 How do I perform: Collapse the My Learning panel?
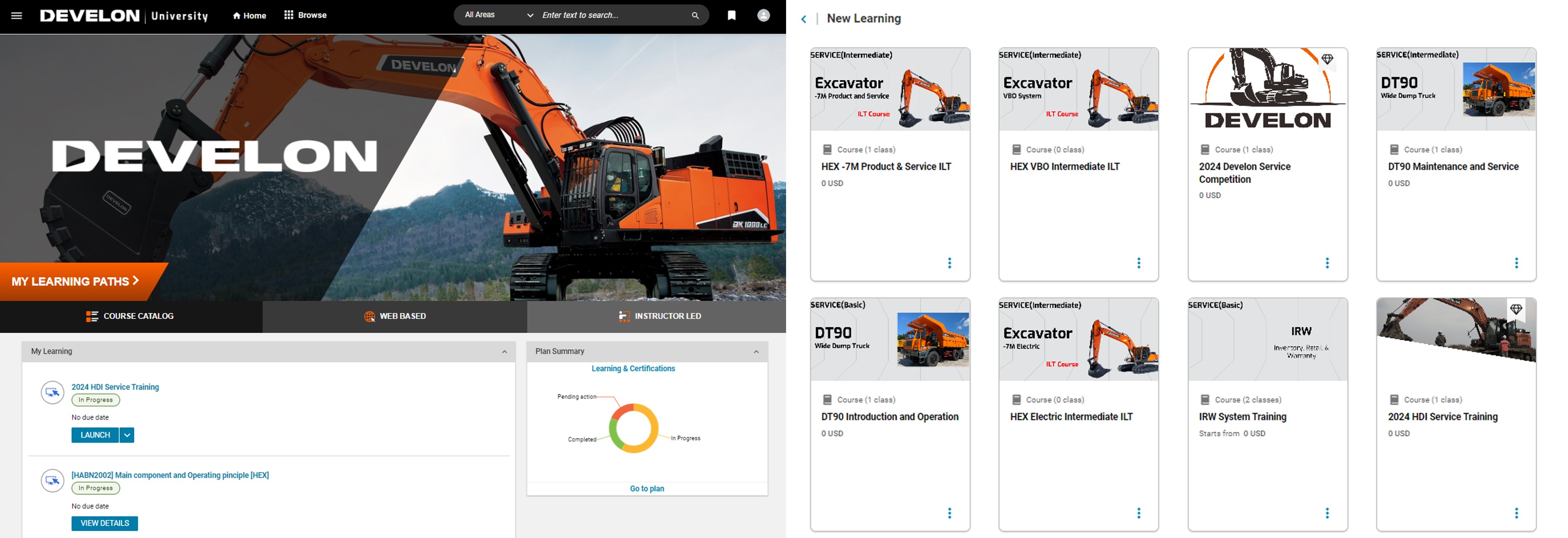(x=504, y=352)
